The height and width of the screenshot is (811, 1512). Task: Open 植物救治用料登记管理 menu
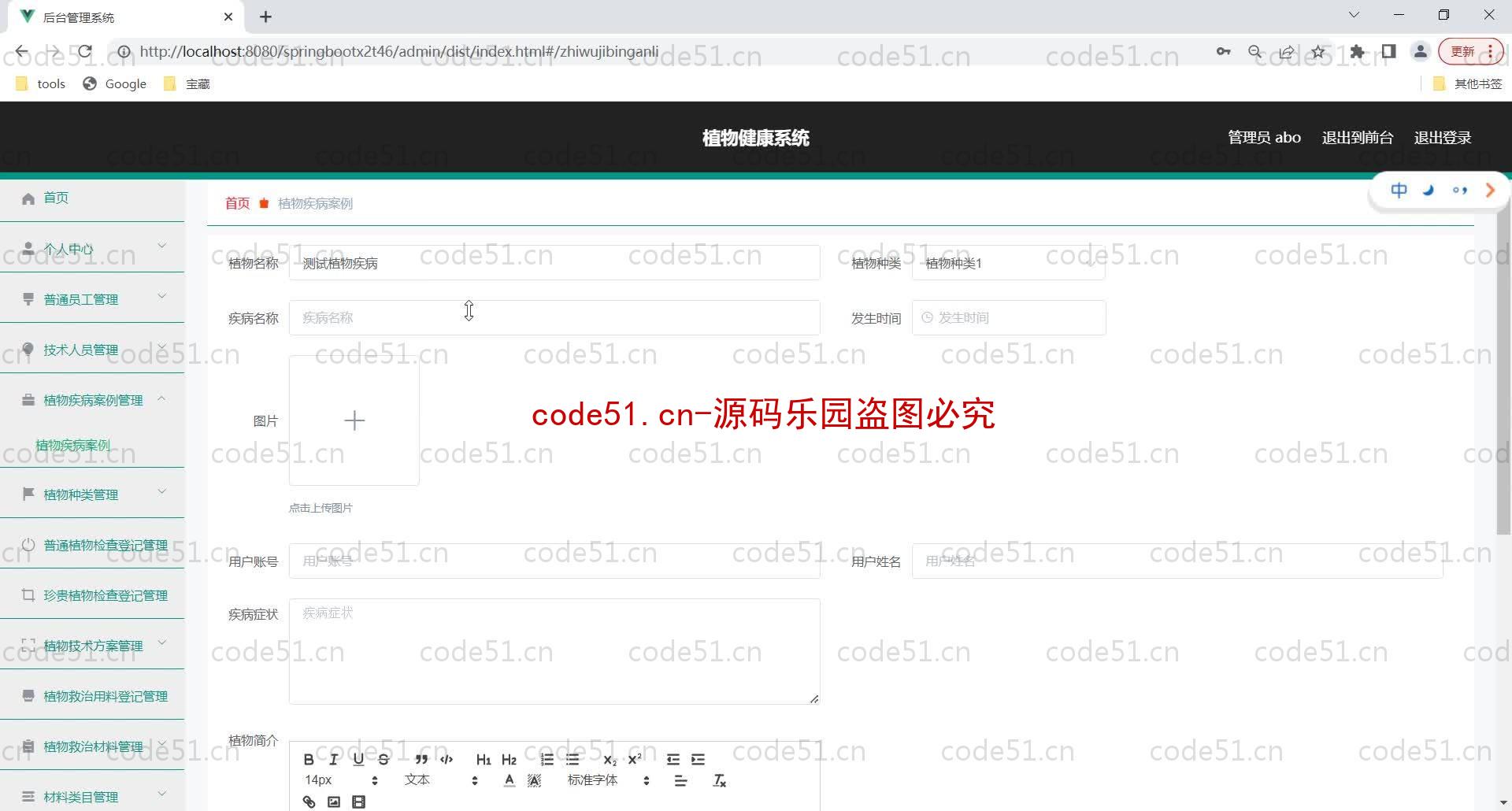[92, 696]
